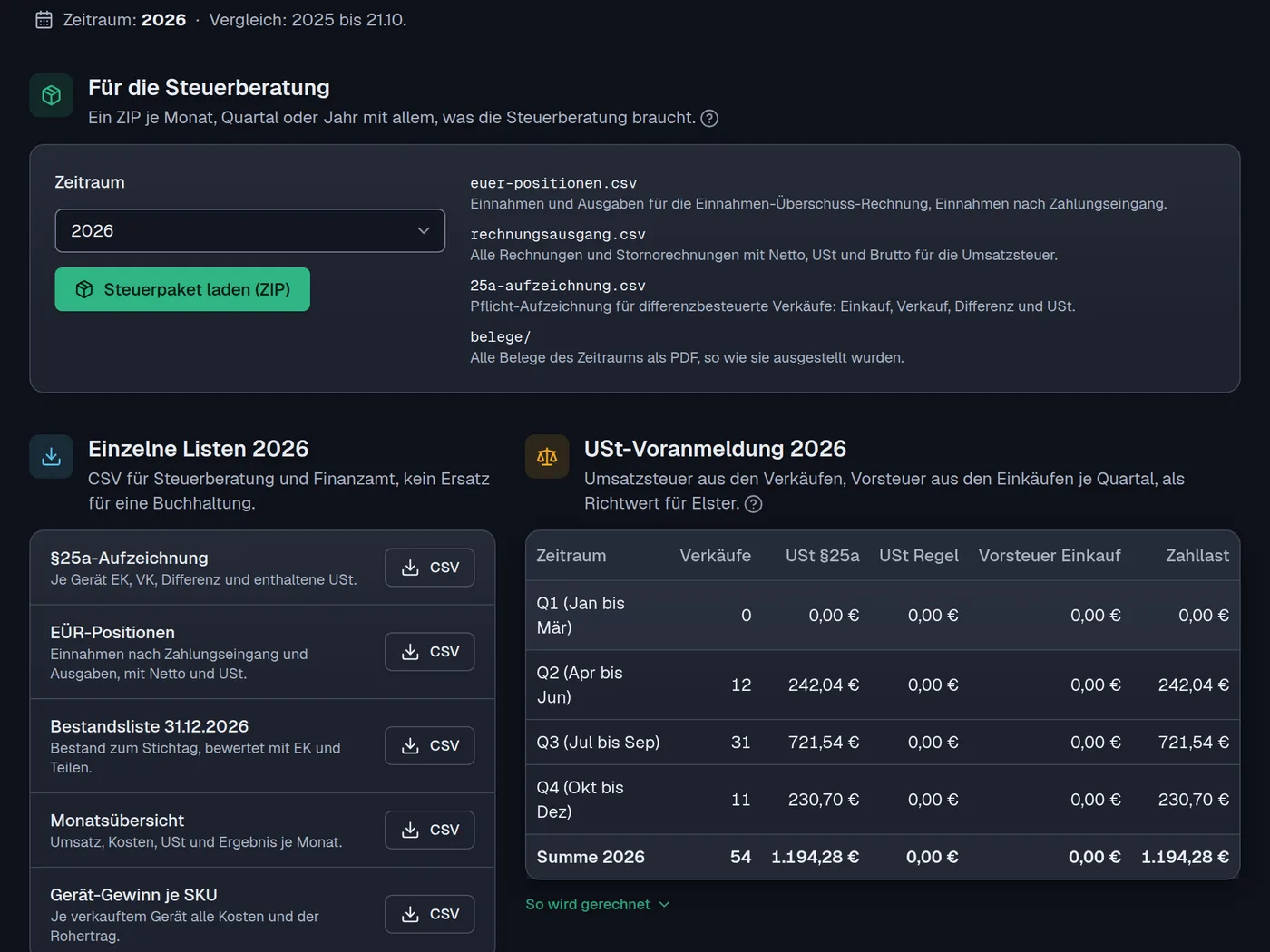
Task: Download CSV for Bestandsliste 31.12.2026
Action: coord(430,745)
